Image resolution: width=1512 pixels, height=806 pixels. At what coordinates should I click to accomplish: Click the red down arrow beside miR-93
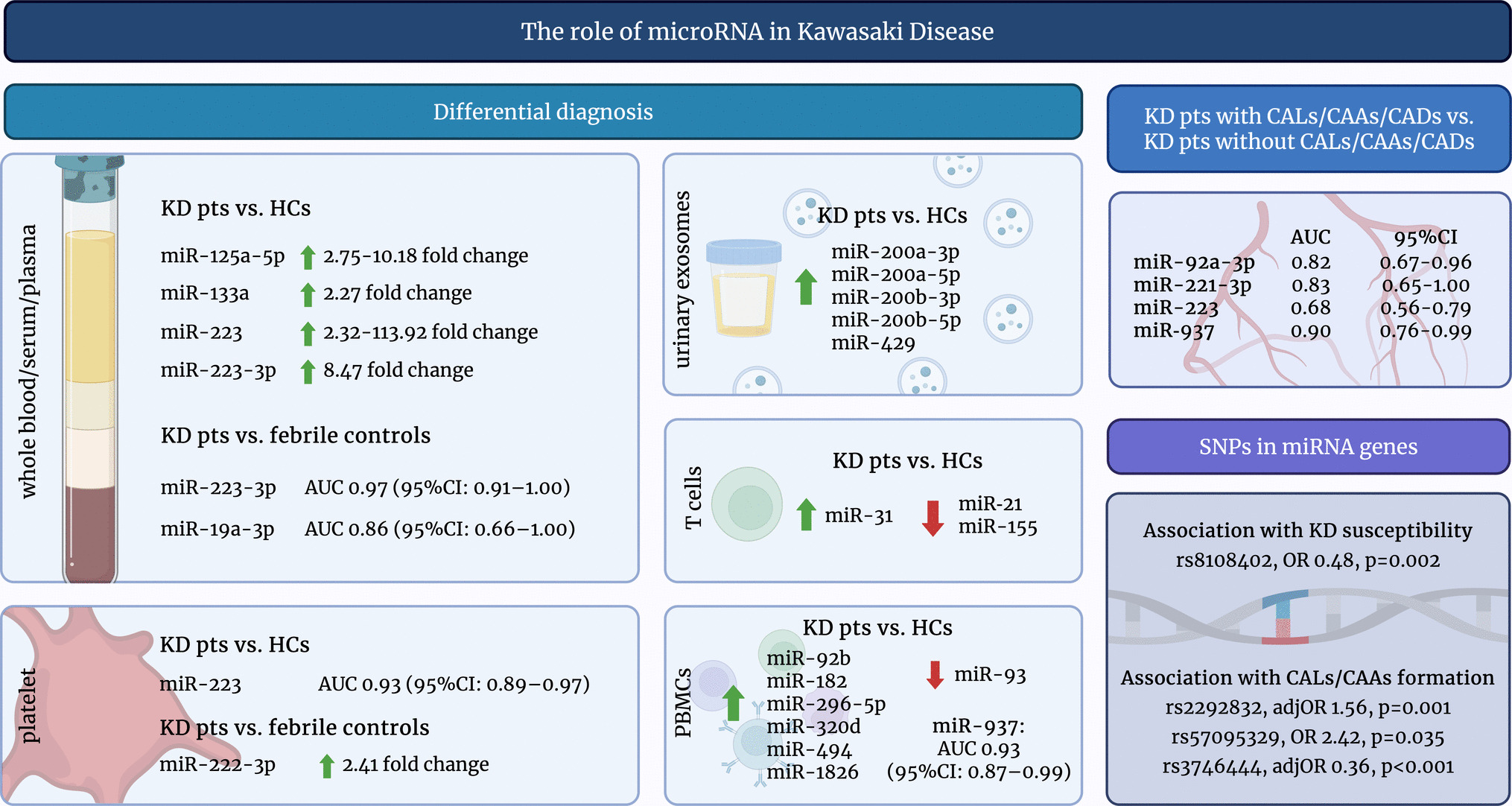(935, 675)
